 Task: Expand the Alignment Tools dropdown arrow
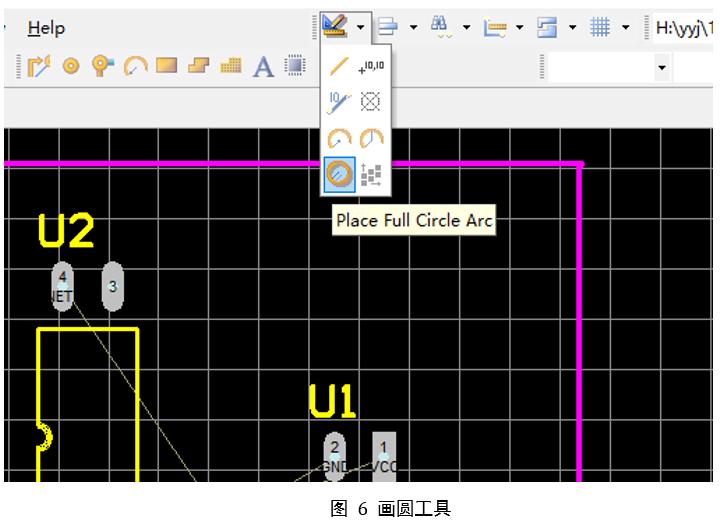pyautogui.click(x=413, y=28)
